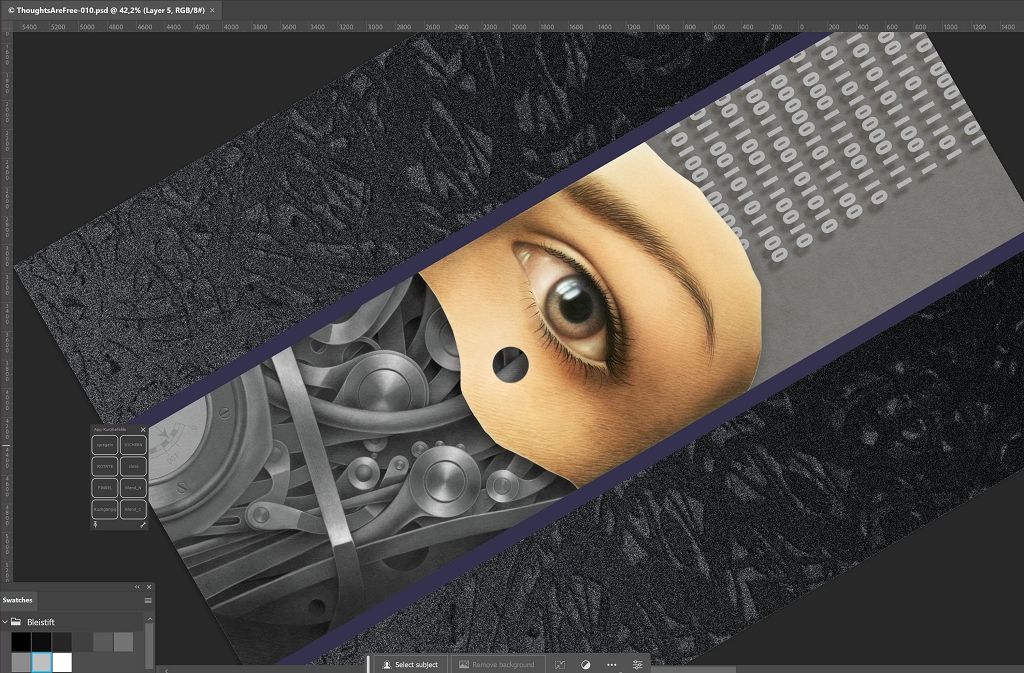Click the ROTATE button in floating panel
The height and width of the screenshot is (673, 1024).
104,467
